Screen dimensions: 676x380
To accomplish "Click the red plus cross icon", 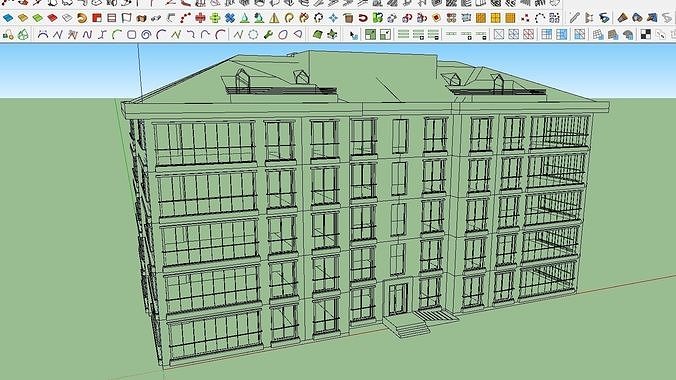I will (200, 18).
